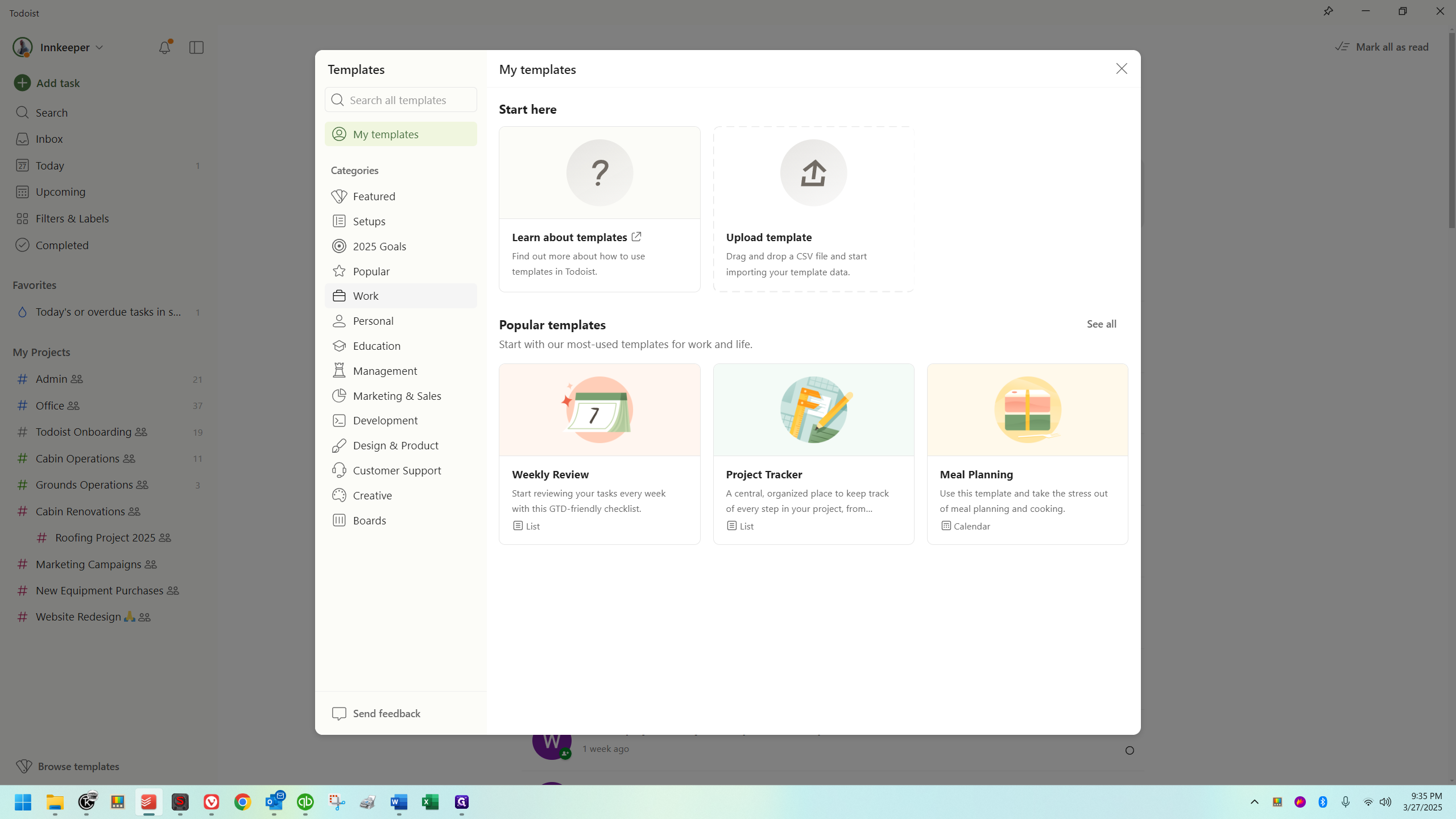Viewport: 1456px width, 819px height.
Task: Select My templates in the templates panel
Action: [401, 134]
